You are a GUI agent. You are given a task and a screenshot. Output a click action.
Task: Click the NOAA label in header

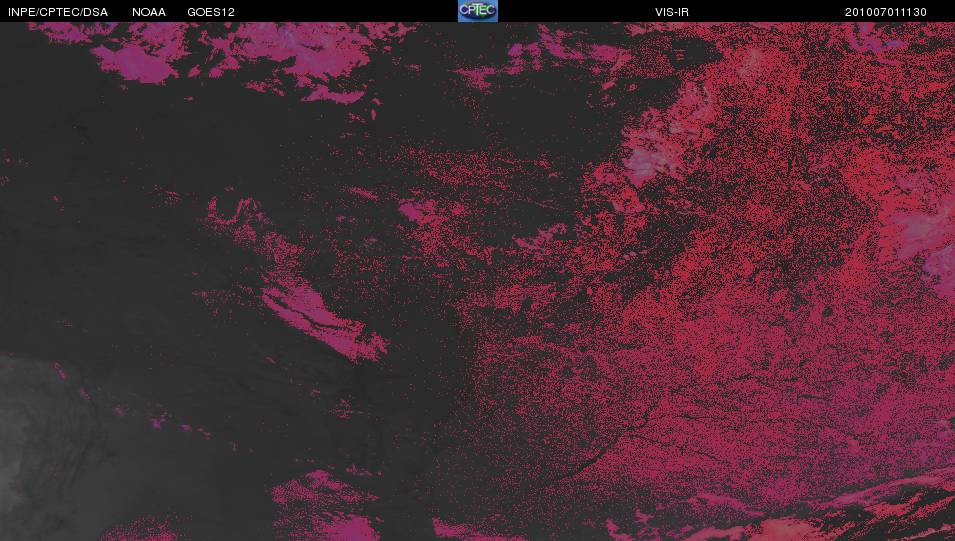click(x=149, y=12)
